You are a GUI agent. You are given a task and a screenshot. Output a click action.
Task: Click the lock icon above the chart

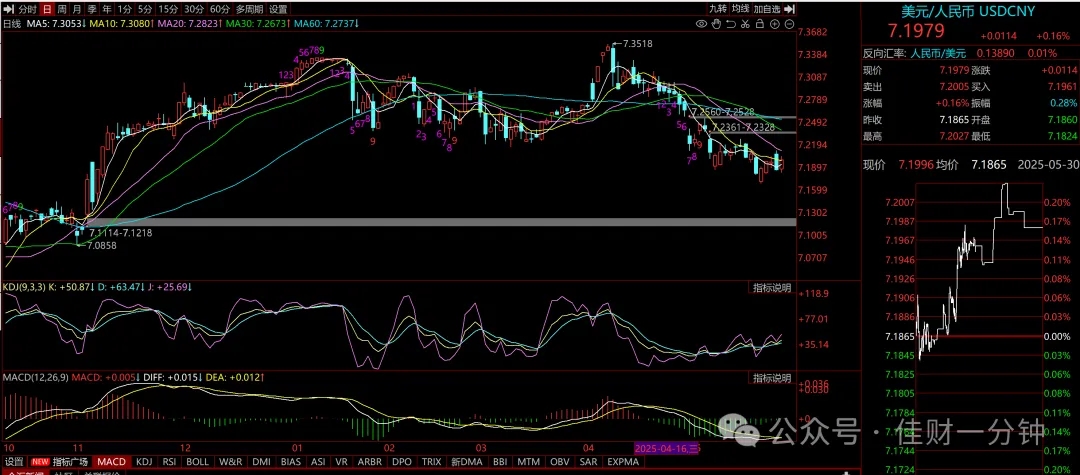[760, 24]
